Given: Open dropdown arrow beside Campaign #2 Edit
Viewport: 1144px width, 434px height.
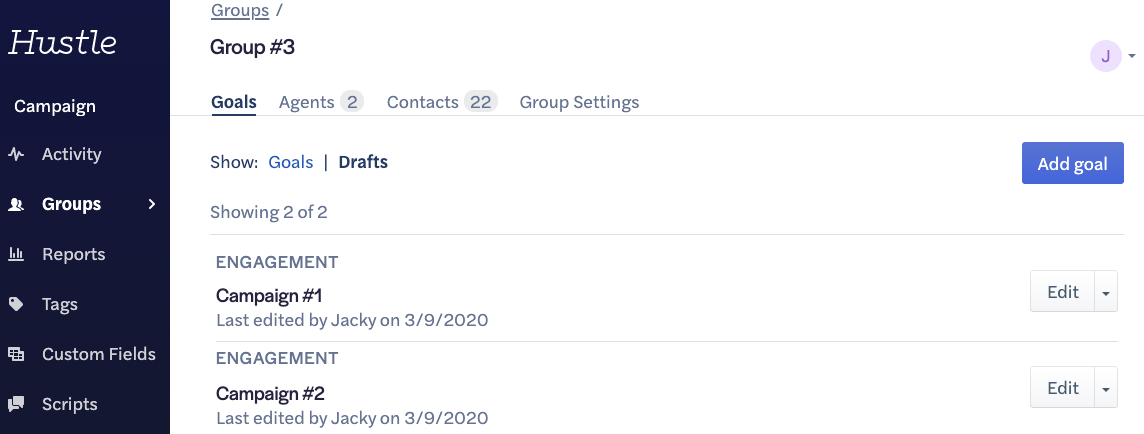Looking at the screenshot, I should coord(1105,388).
